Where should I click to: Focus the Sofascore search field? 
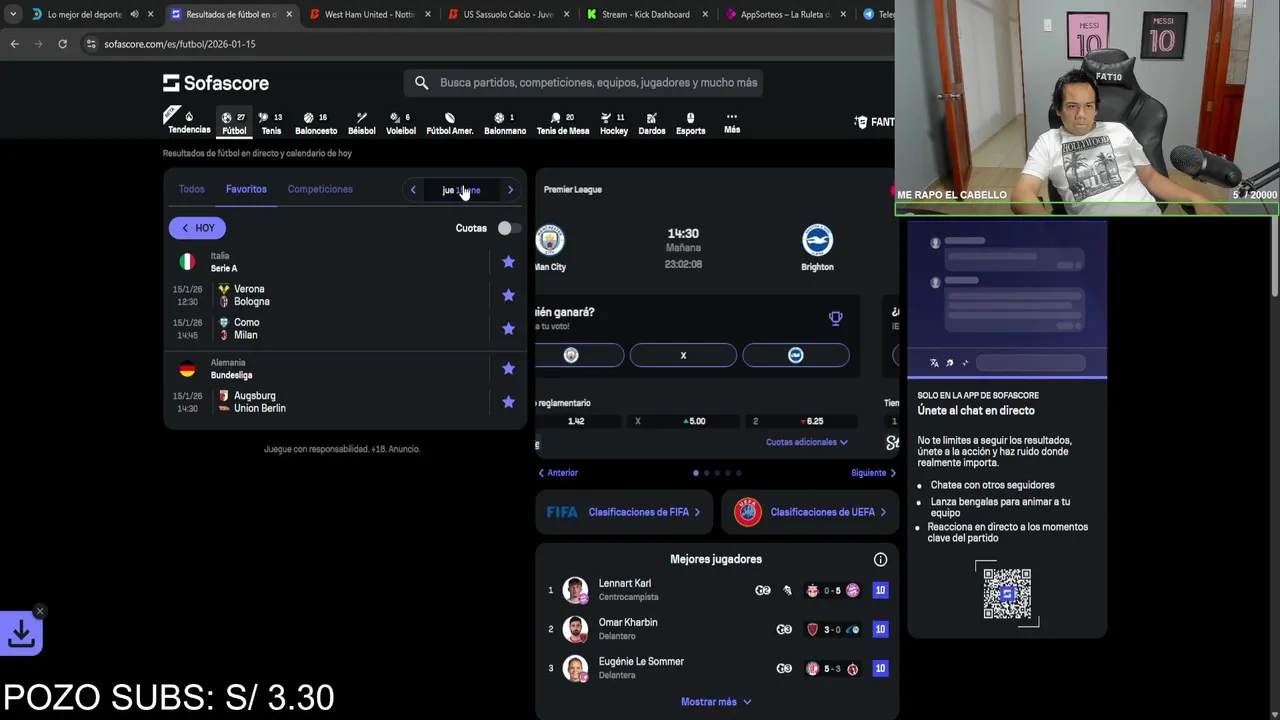click(584, 83)
